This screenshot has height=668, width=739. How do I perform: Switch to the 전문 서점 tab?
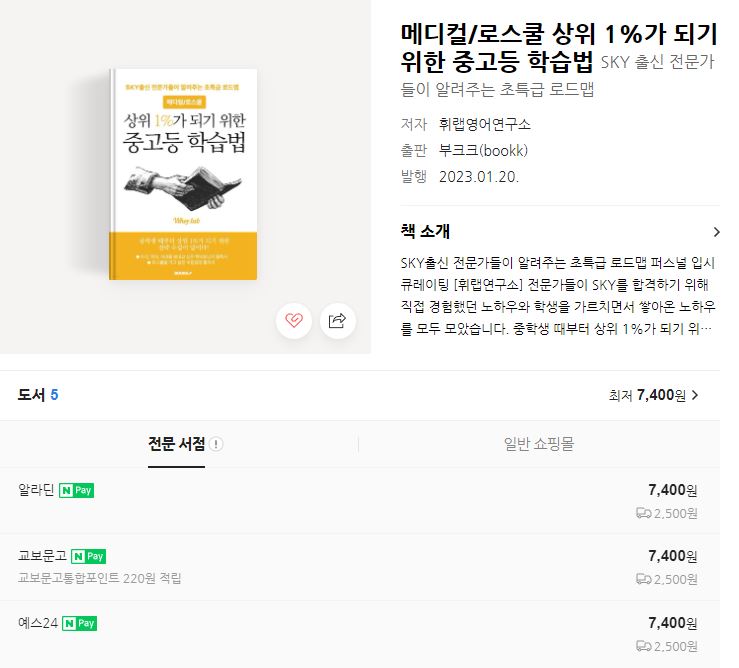176,444
